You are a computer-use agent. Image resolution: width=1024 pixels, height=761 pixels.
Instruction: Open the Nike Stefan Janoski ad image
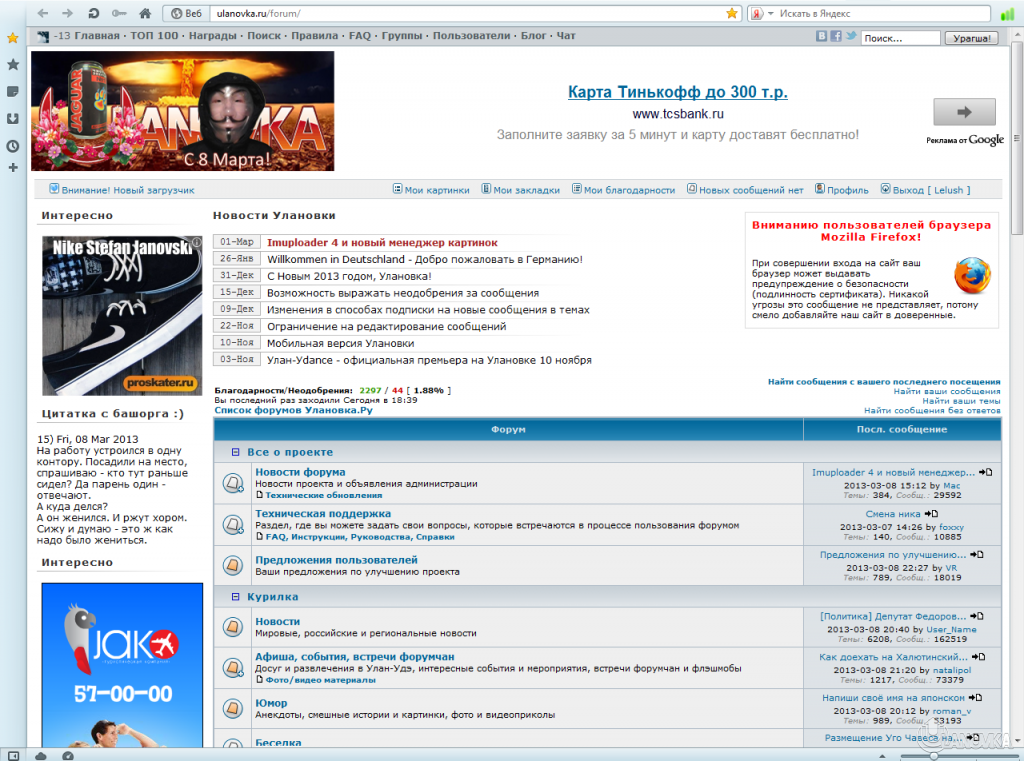click(122, 315)
